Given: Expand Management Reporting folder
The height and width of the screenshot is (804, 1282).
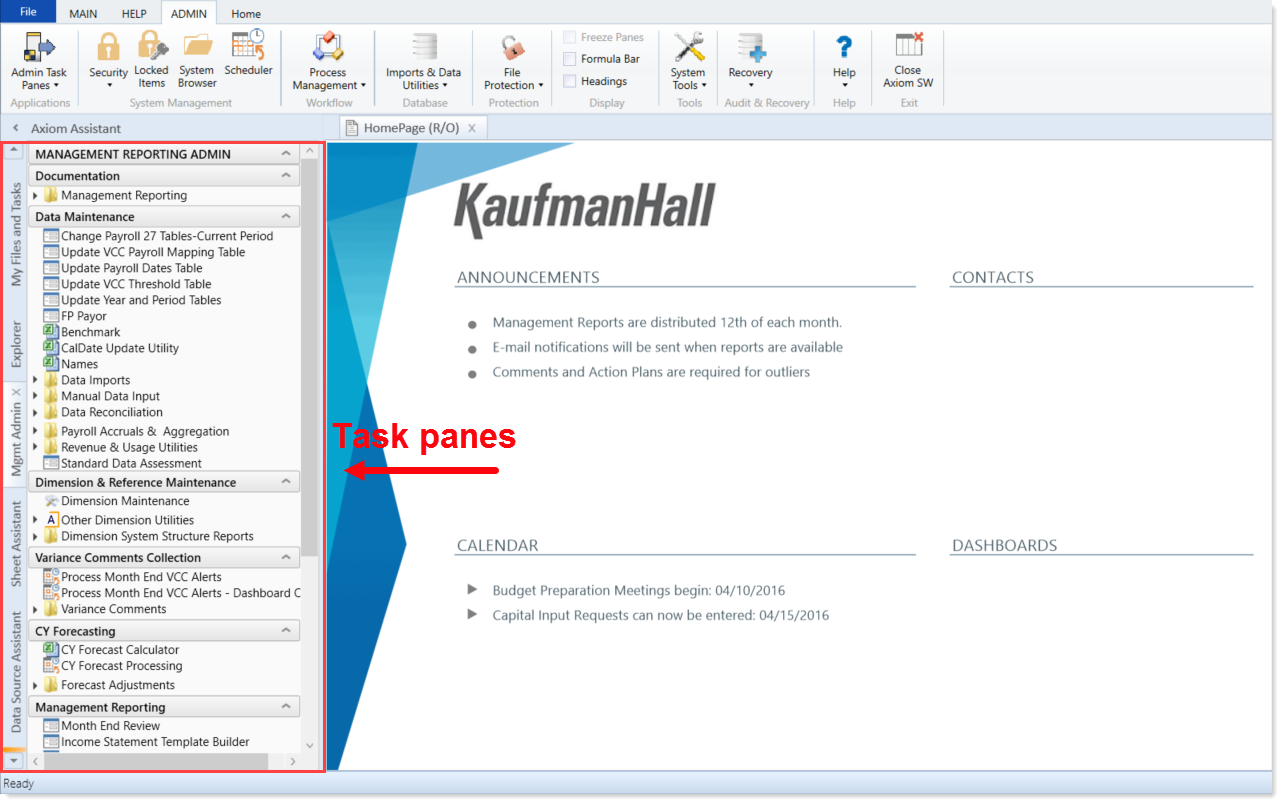Looking at the screenshot, I should [x=35, y=196].
